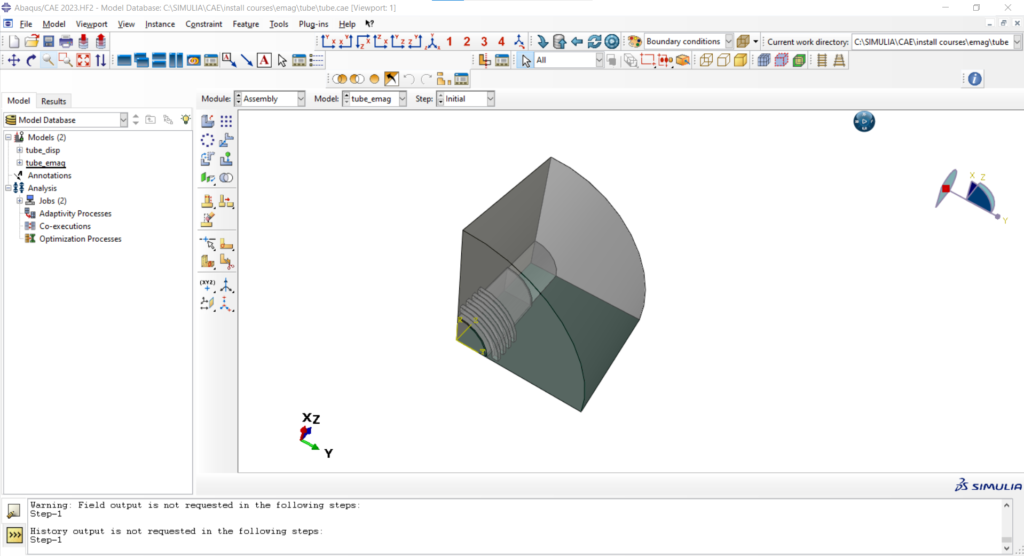This screenshot has width=1024, height=556.
Task: Click the New Model Database icon
Action: [x=14, y=42]
